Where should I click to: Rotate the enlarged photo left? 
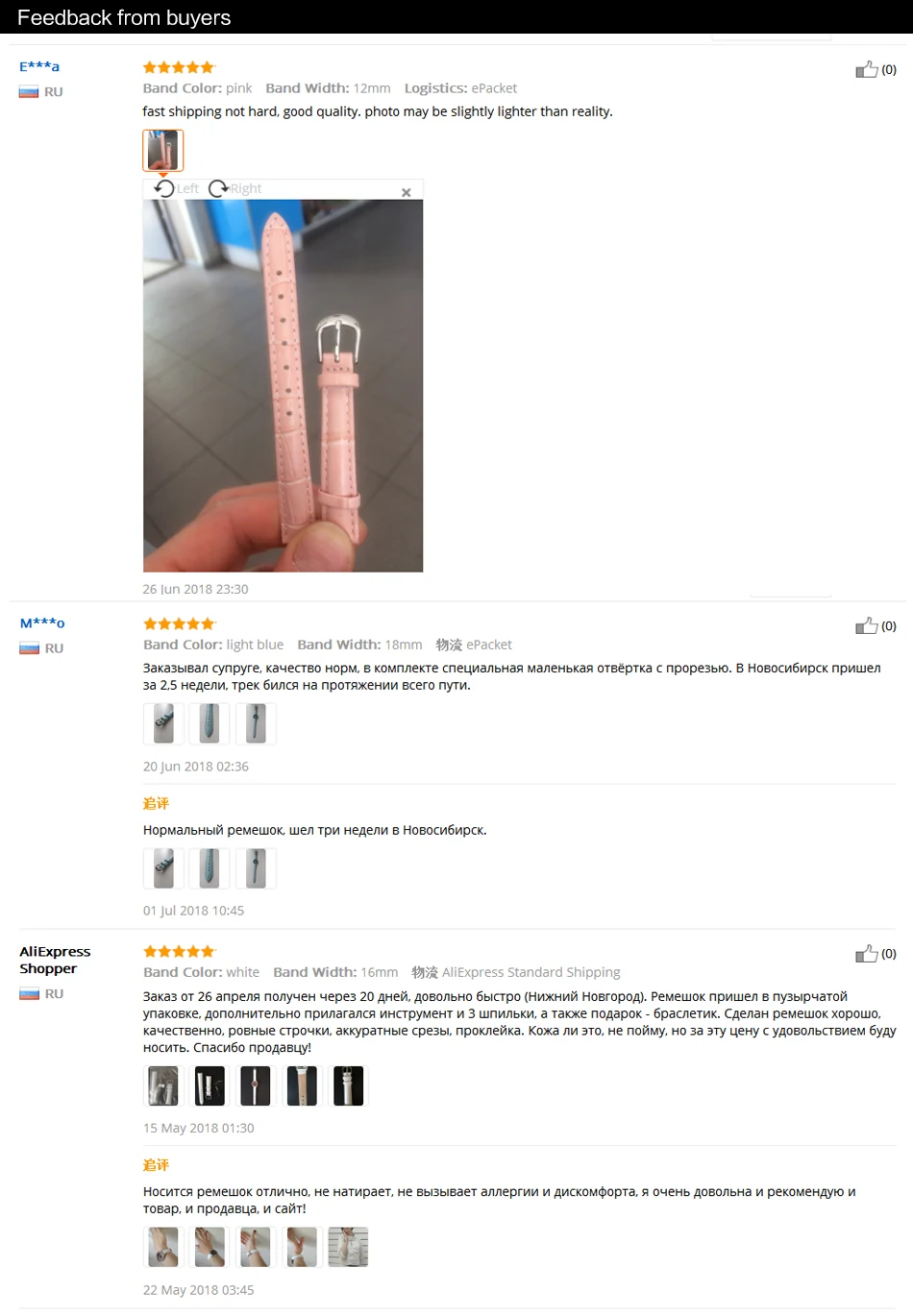coord(177,188)
